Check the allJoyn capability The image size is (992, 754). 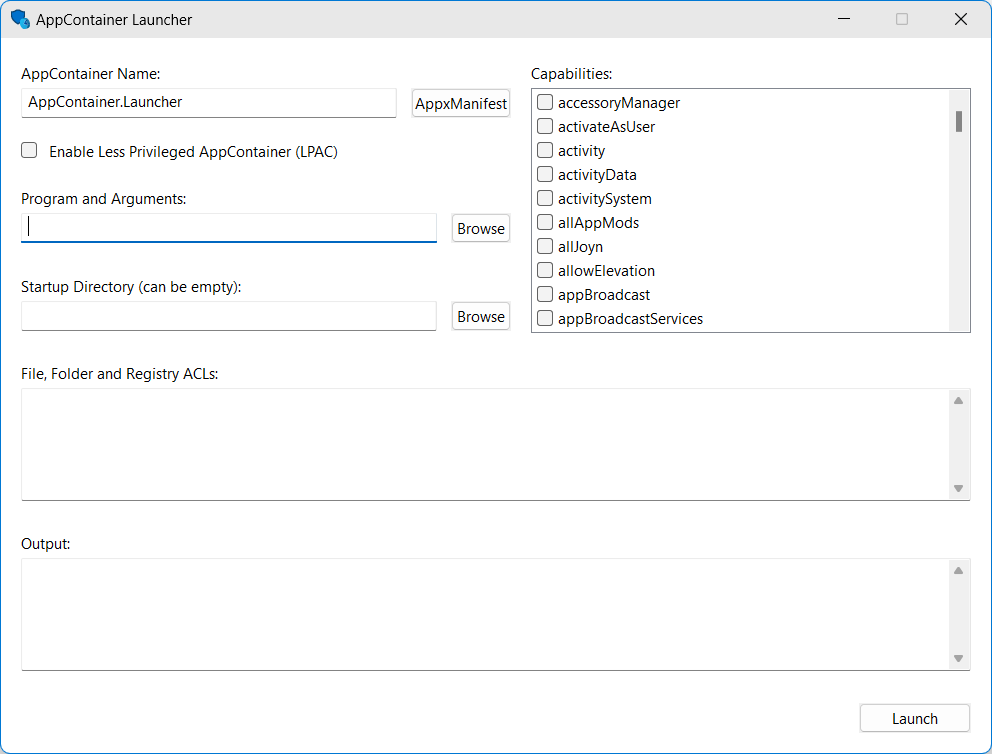[545, 246]
